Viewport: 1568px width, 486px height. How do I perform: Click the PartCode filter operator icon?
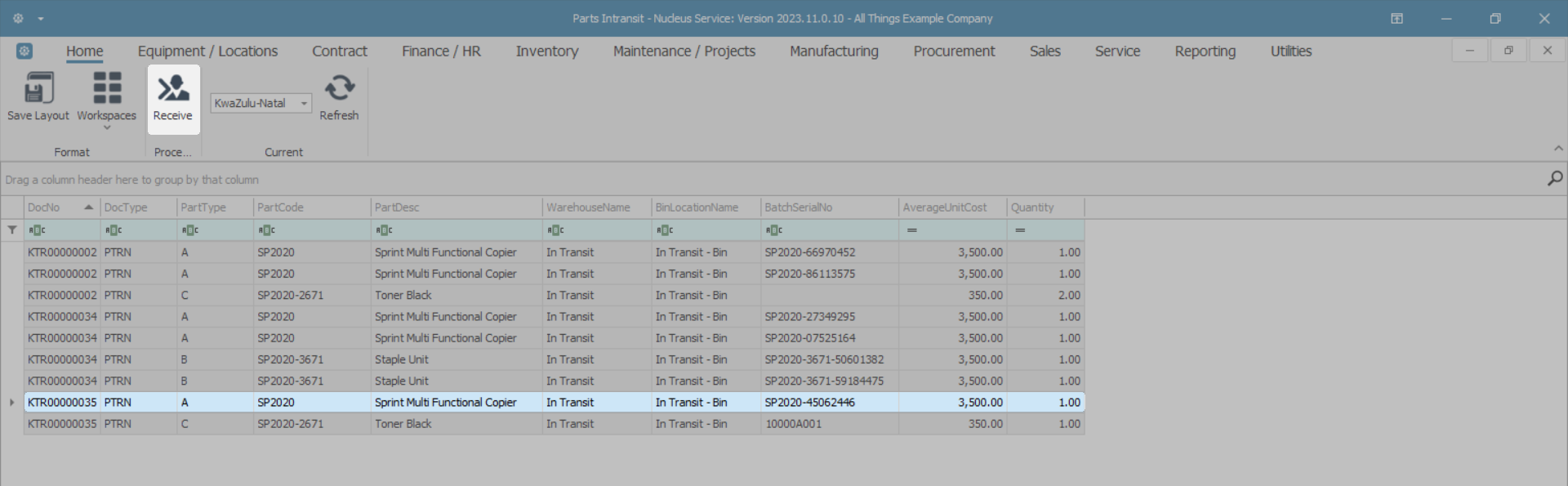tap(267, 230)
